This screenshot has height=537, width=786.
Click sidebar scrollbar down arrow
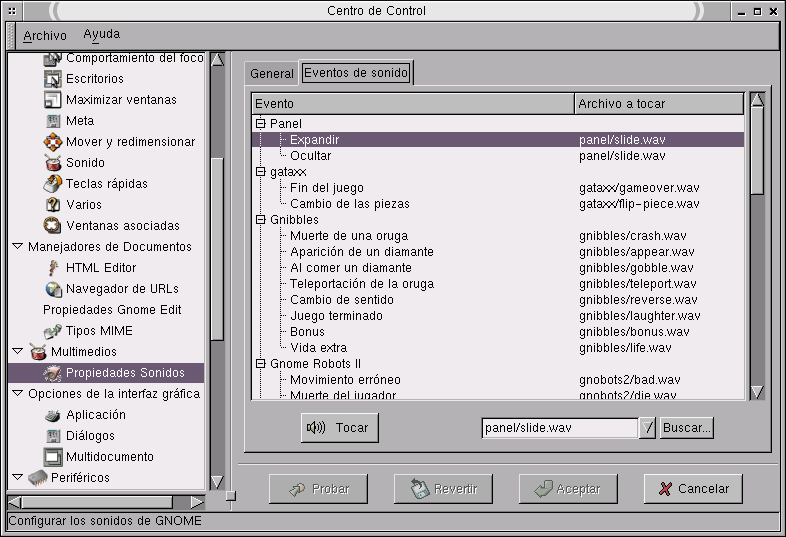[217, 482]
